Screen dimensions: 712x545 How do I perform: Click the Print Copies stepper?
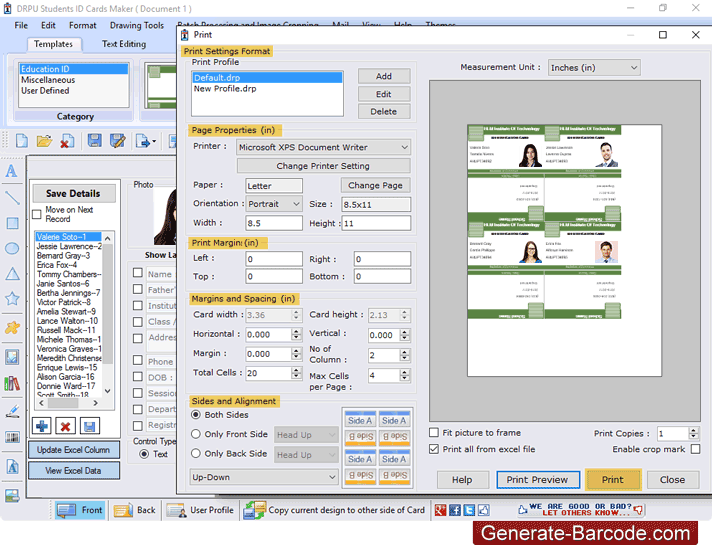(693, 433)
